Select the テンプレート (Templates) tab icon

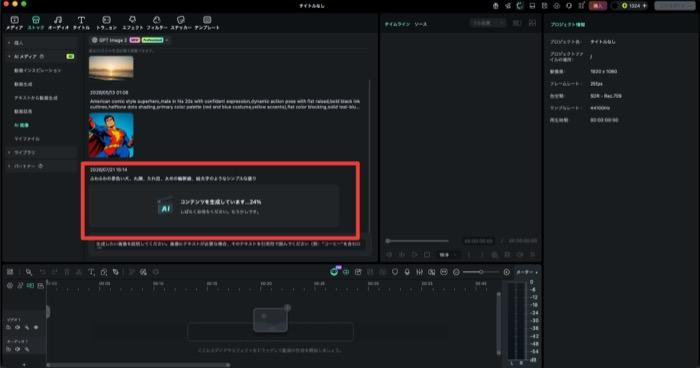pos(207,20)
